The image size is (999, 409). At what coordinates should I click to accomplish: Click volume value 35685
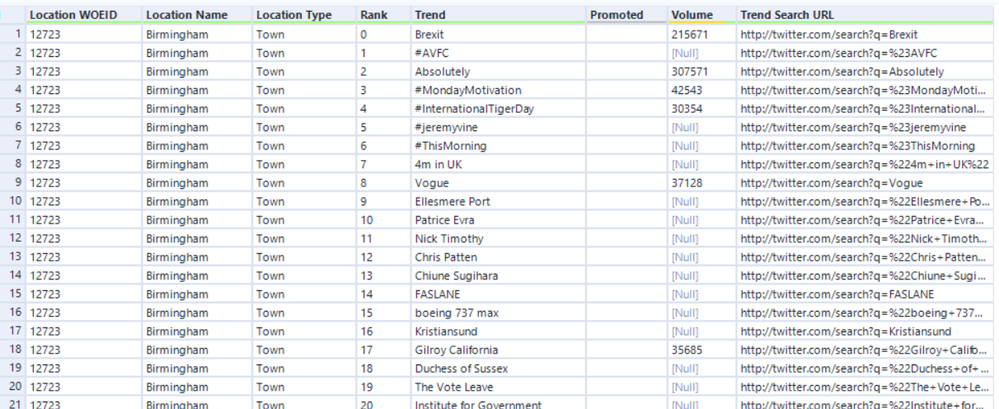702,350
